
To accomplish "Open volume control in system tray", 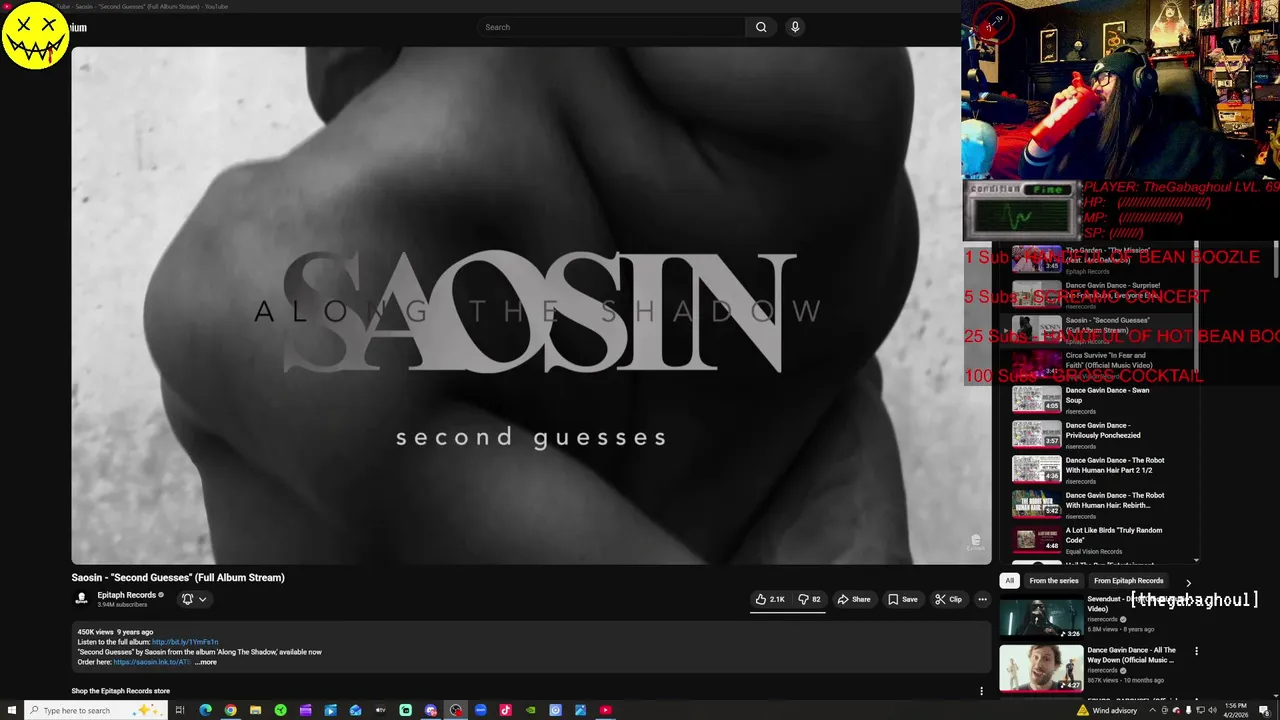I will coord(1213,710).
